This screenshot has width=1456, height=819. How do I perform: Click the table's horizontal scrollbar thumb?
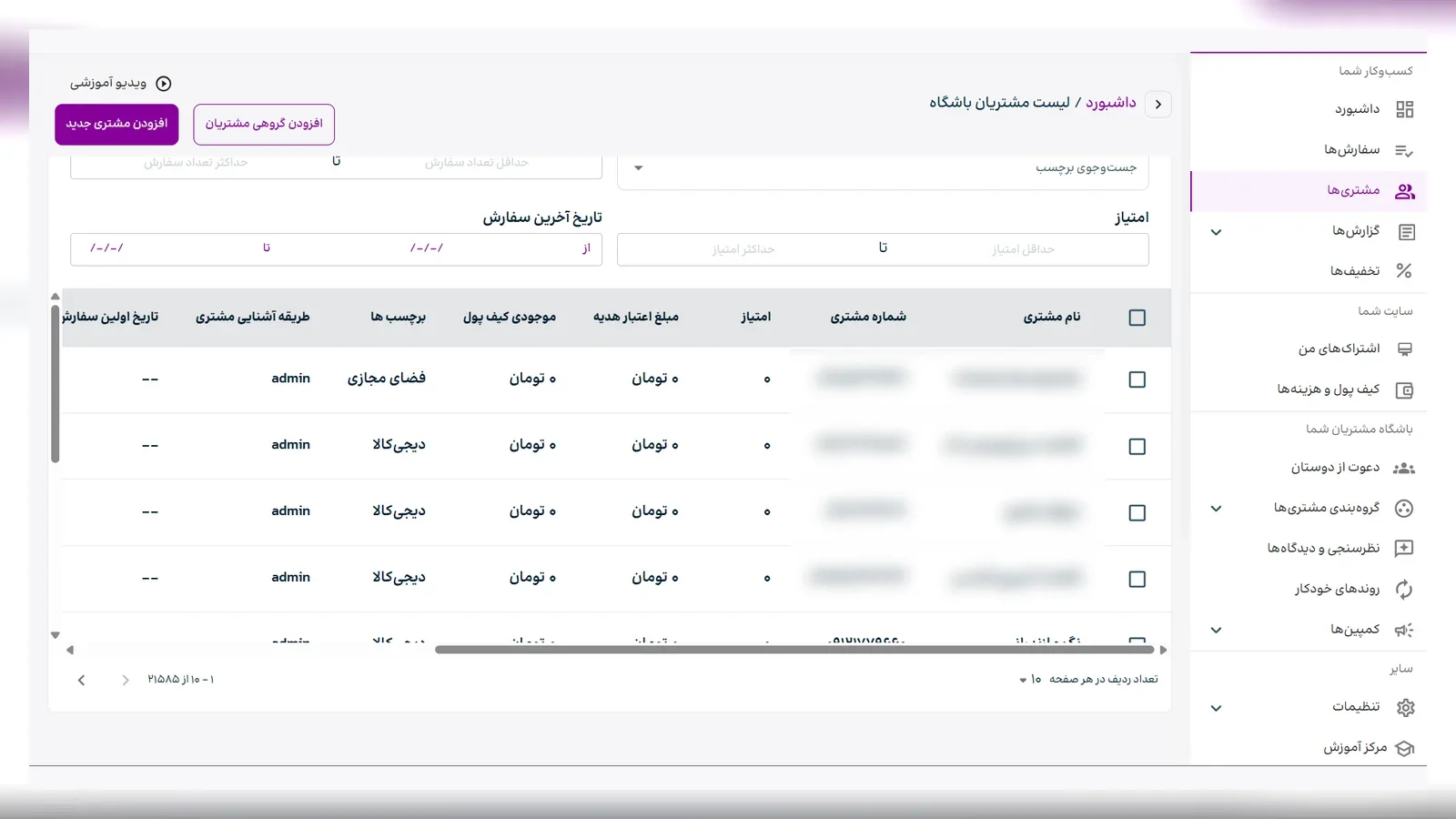[x=794, y=650]
